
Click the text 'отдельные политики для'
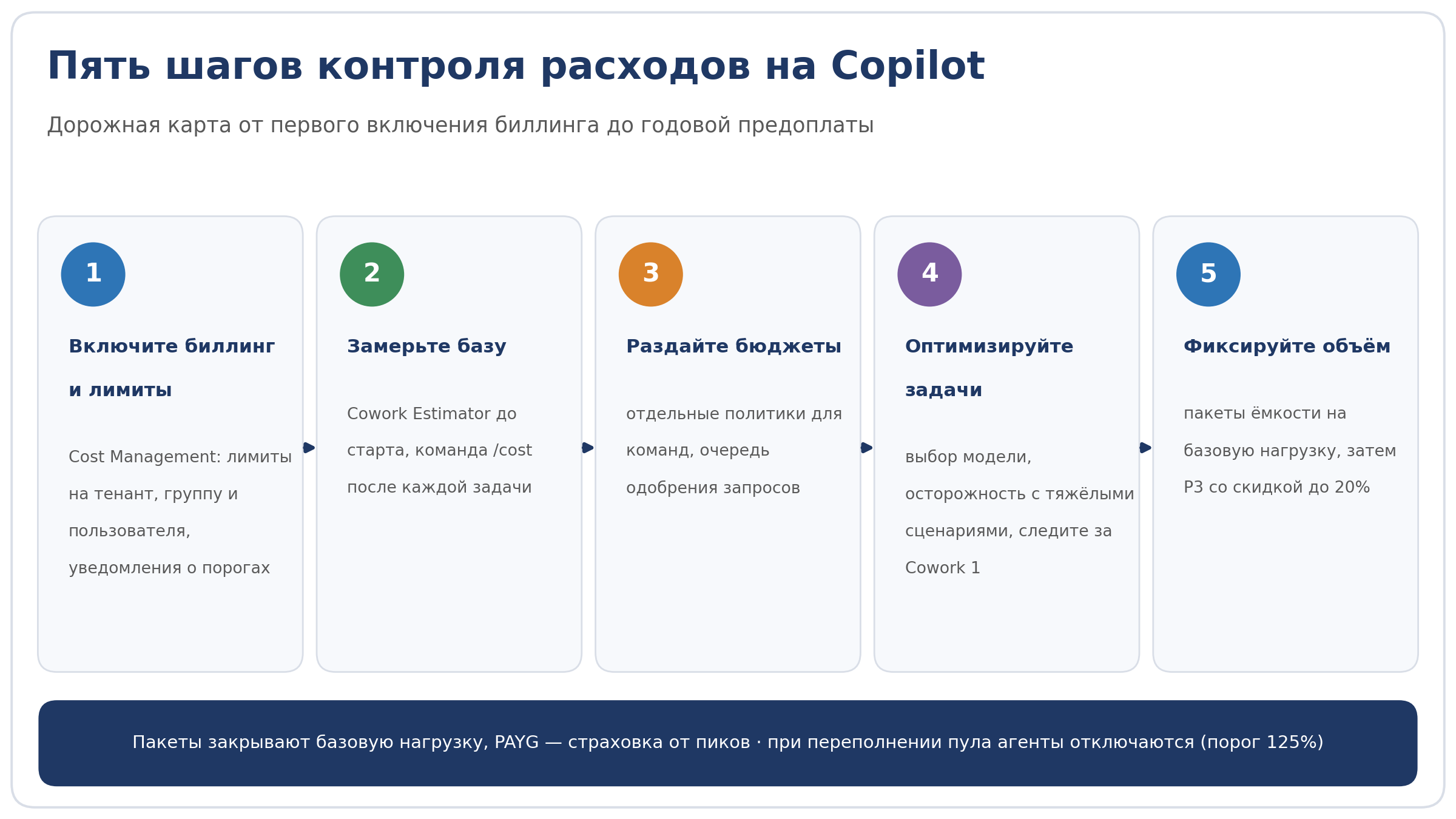pos(734,414)
